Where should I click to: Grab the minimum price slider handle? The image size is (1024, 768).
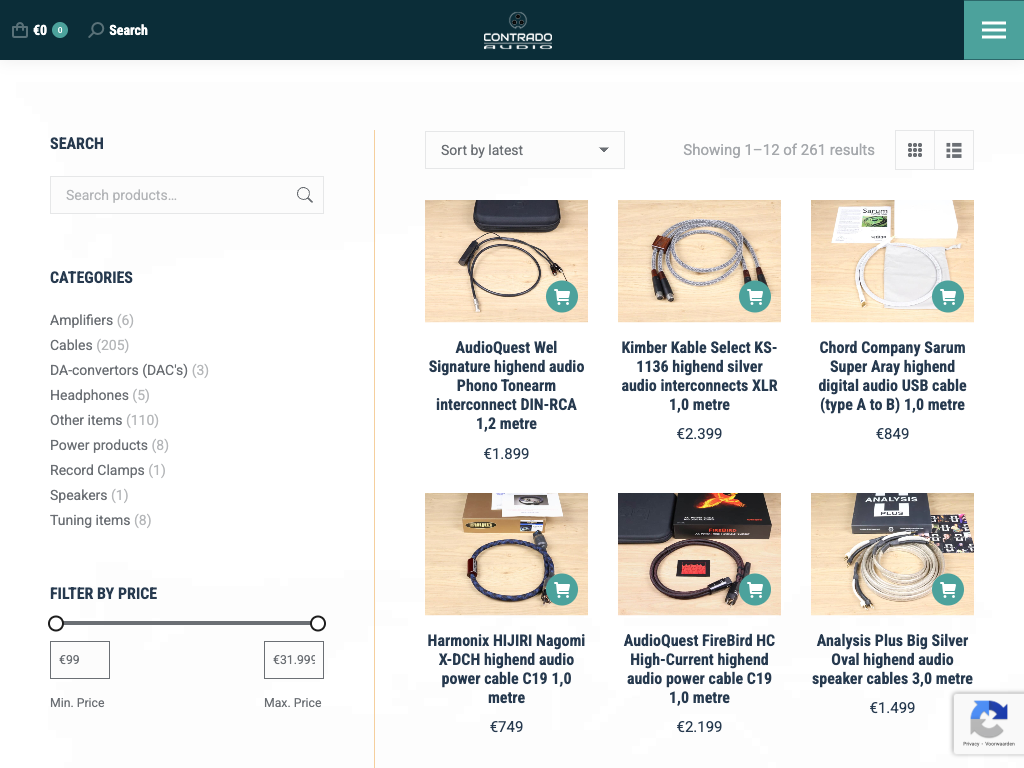56,623
